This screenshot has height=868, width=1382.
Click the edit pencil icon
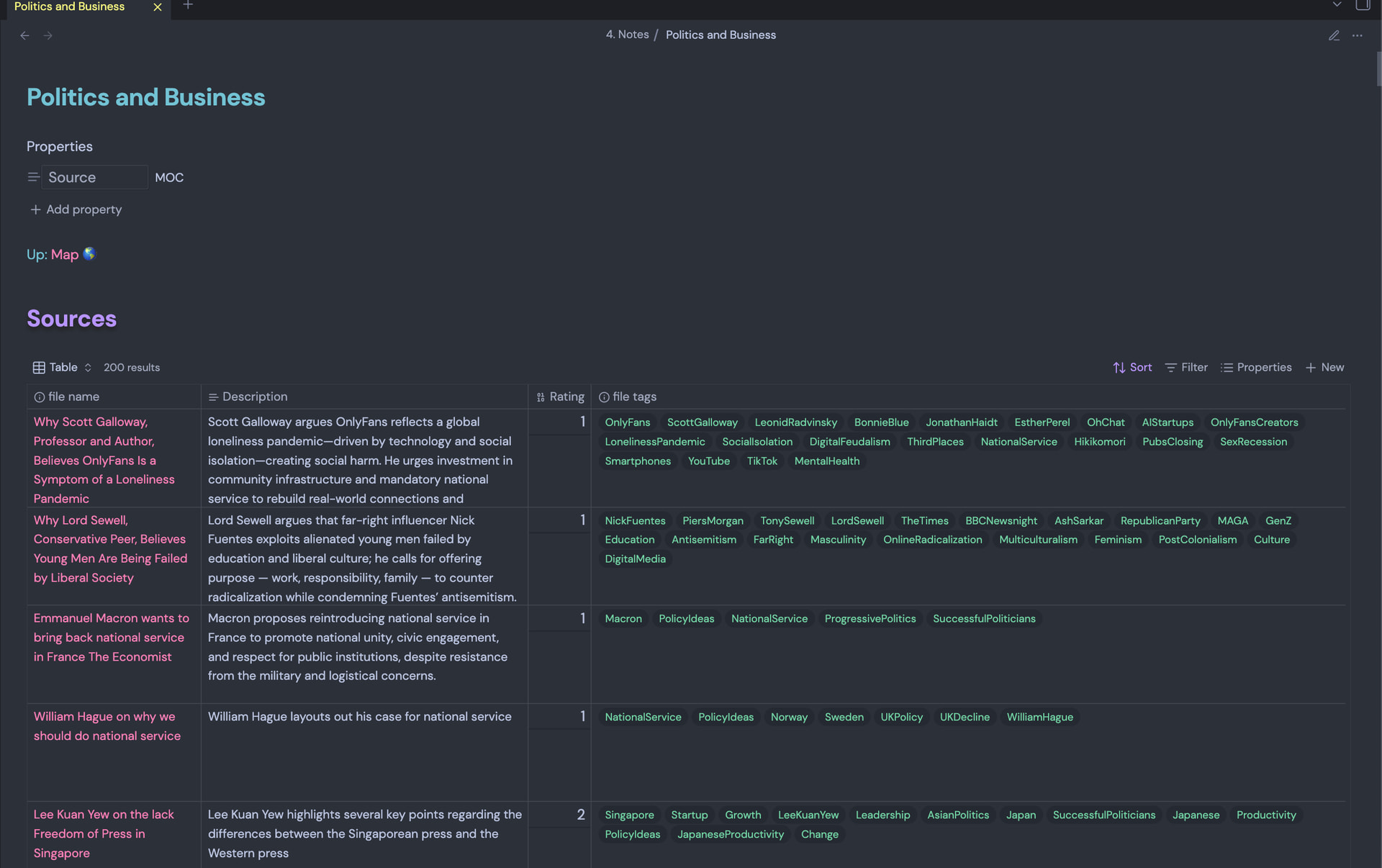pyautogui.click(x=1334, y=35)
